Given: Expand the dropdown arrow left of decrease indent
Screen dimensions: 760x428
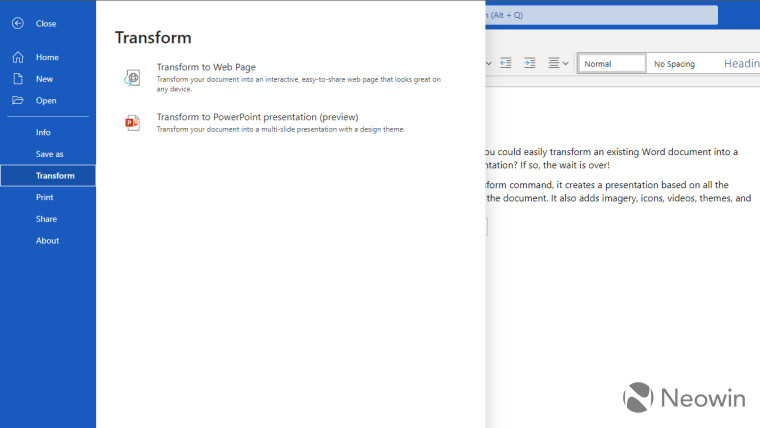Looking at the screenshot, I should [x=489, y=63].
